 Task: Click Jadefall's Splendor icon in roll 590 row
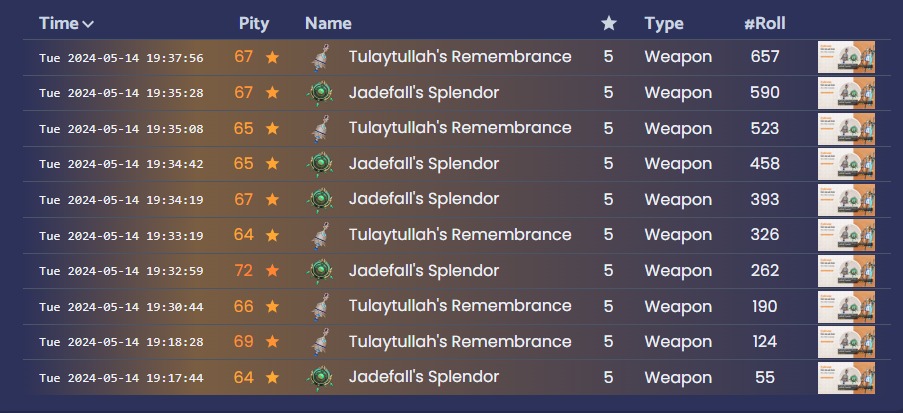pyautogui.click(x=320, y=93)
